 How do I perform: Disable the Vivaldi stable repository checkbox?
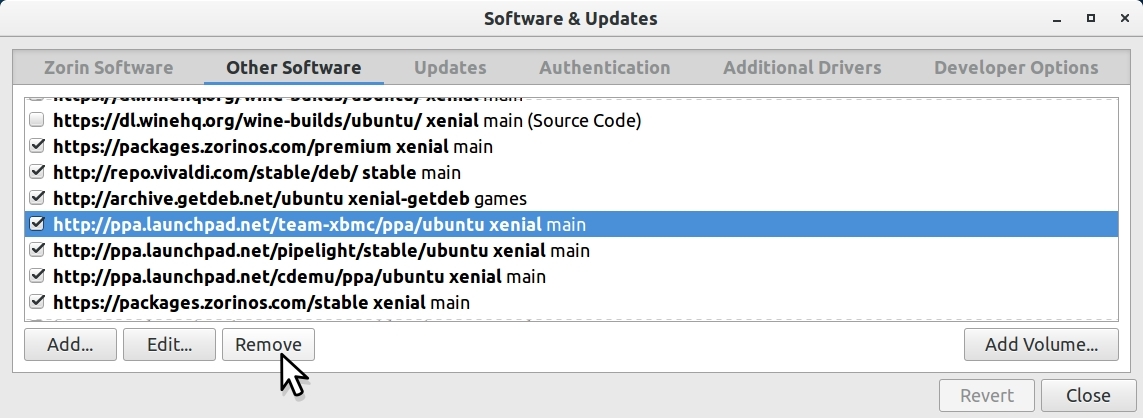point(37,173)
